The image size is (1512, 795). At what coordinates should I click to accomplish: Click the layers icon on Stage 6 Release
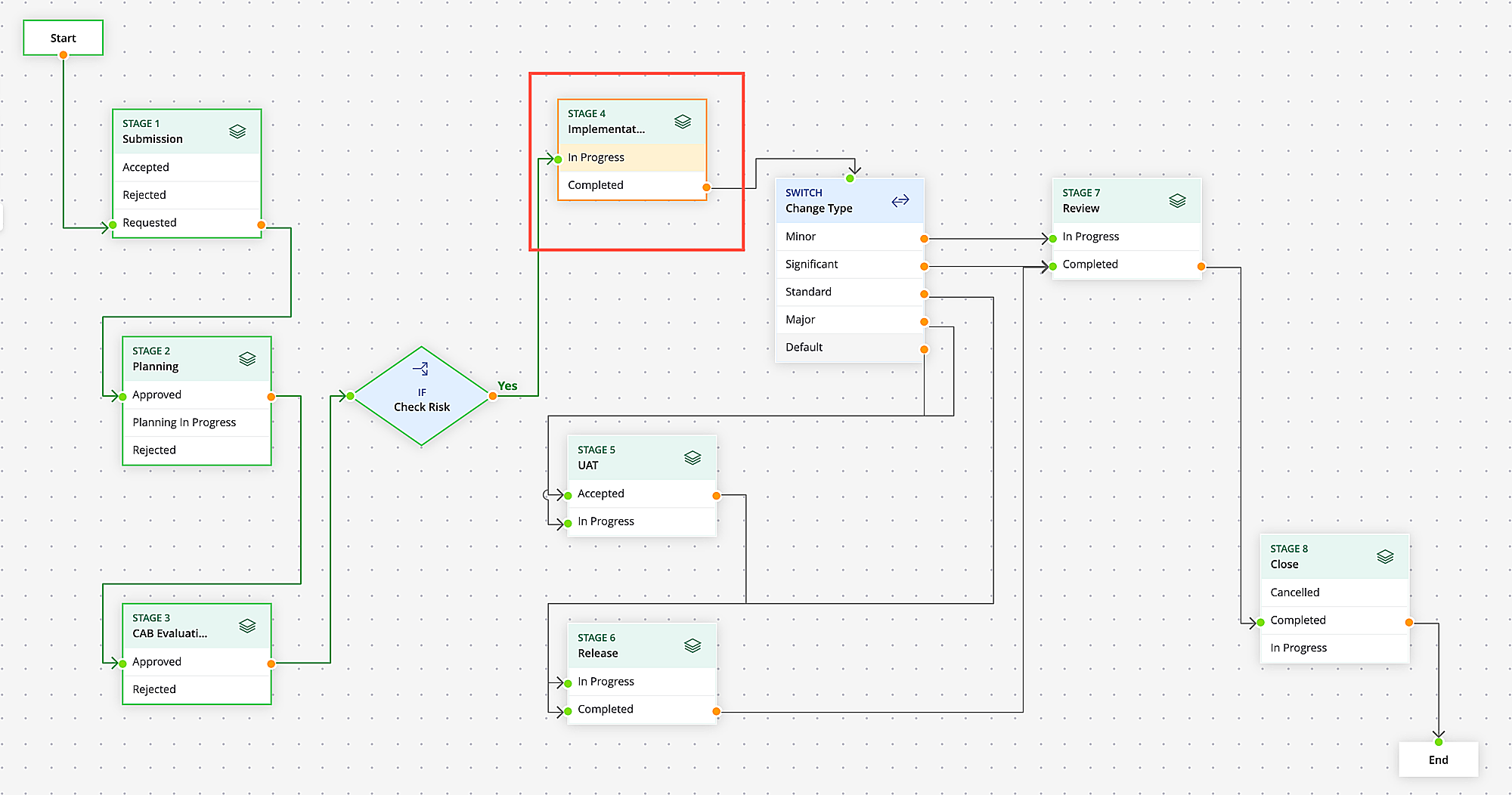(693, 645)
